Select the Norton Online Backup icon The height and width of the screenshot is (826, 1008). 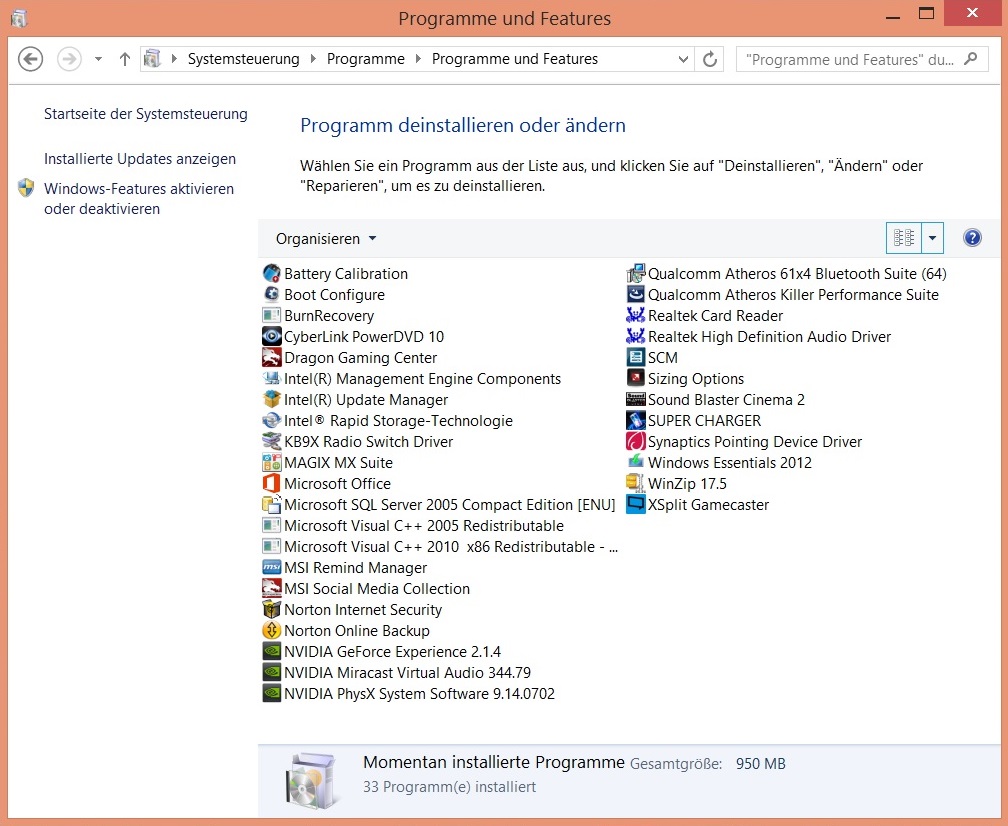pyautogui.click(x=271, y=631)
